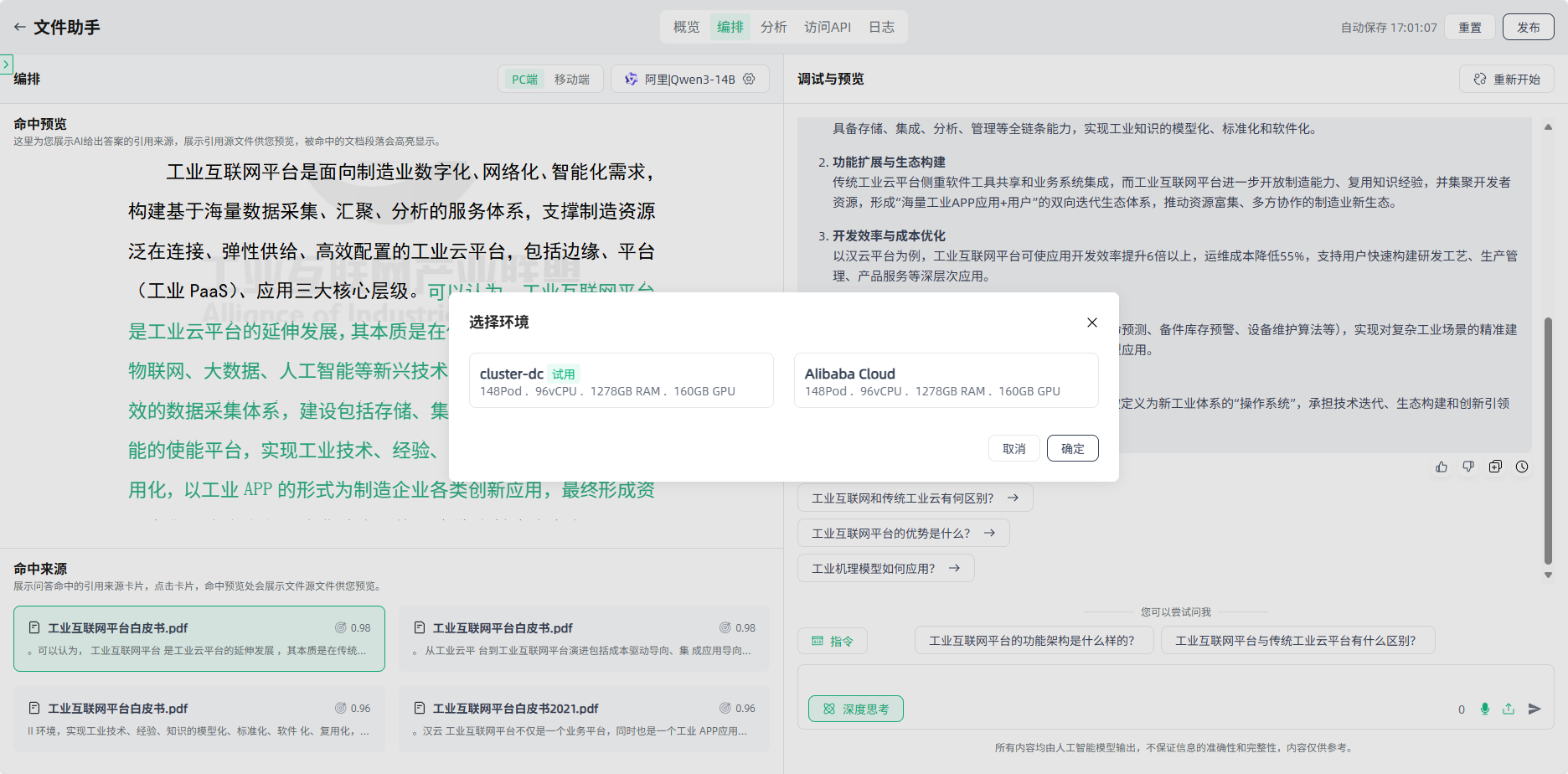
Task: Ask 工业互联网平台的优势是什么?
Action: pos(903,533)
